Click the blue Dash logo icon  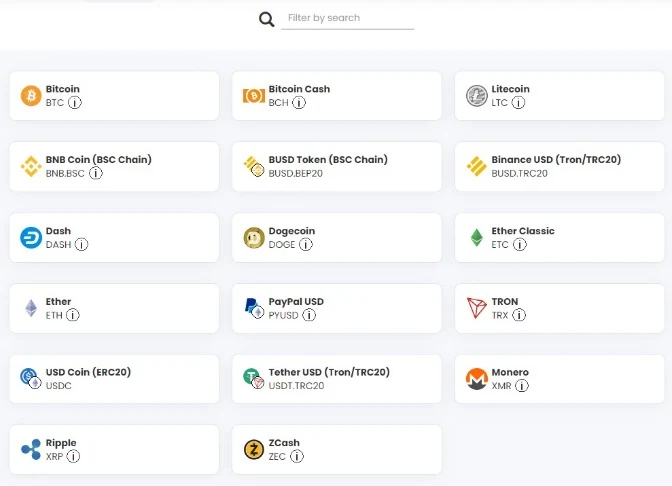31,237
